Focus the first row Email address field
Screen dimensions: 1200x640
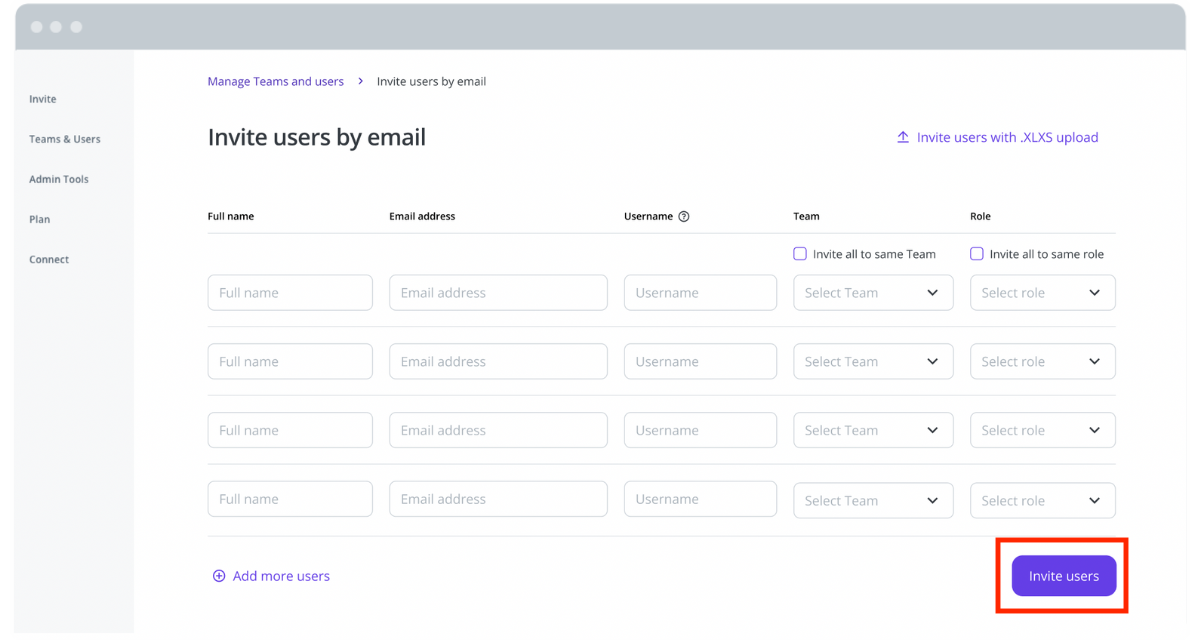tap(498, 293)
